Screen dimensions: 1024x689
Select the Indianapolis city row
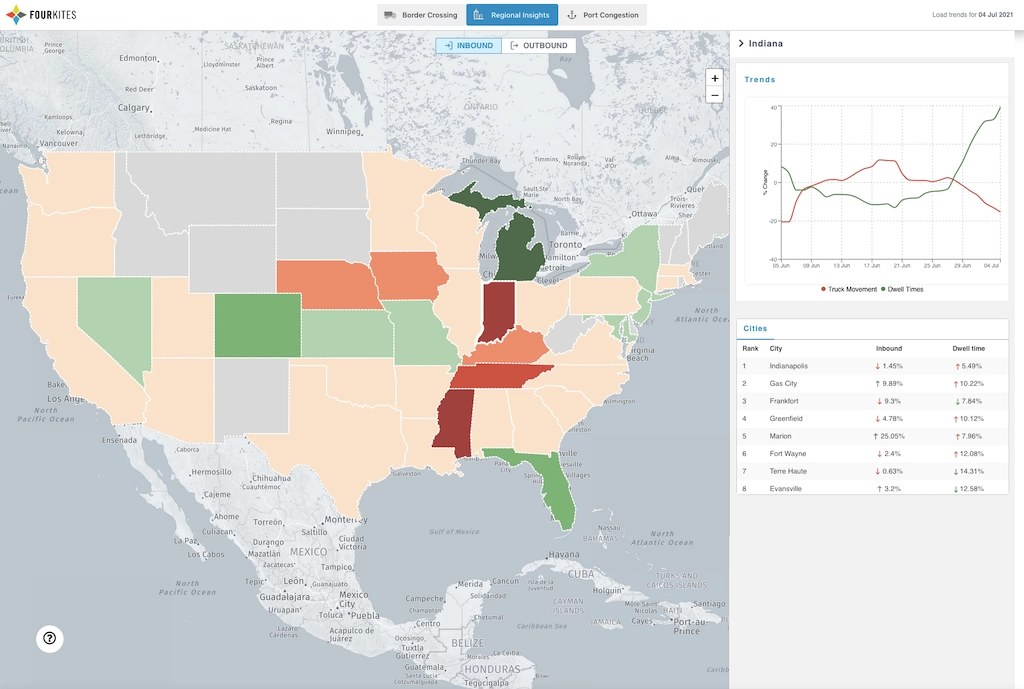(788, 366)
